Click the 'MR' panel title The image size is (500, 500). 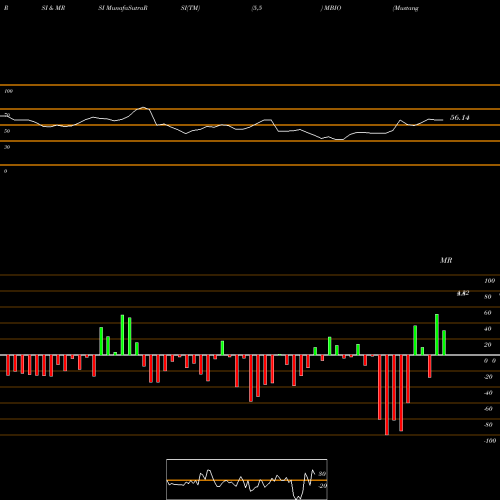(x=446, y=260)
